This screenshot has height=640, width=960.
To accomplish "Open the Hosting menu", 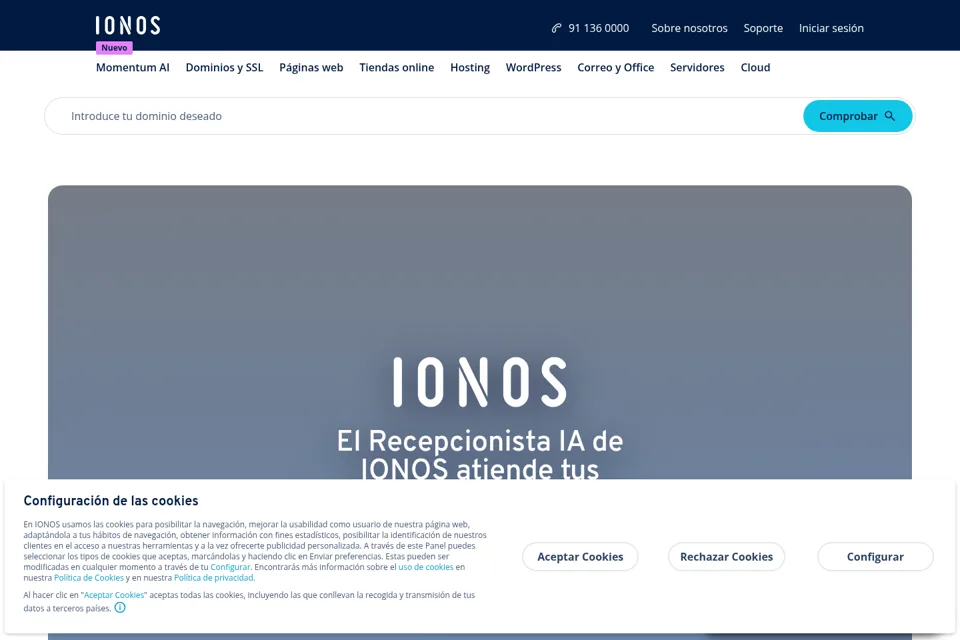I will coord(470,67).
